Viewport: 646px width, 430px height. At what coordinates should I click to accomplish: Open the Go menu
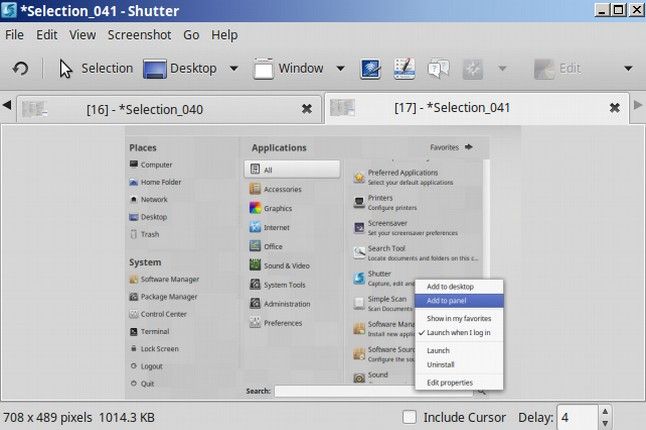[191, 35]
